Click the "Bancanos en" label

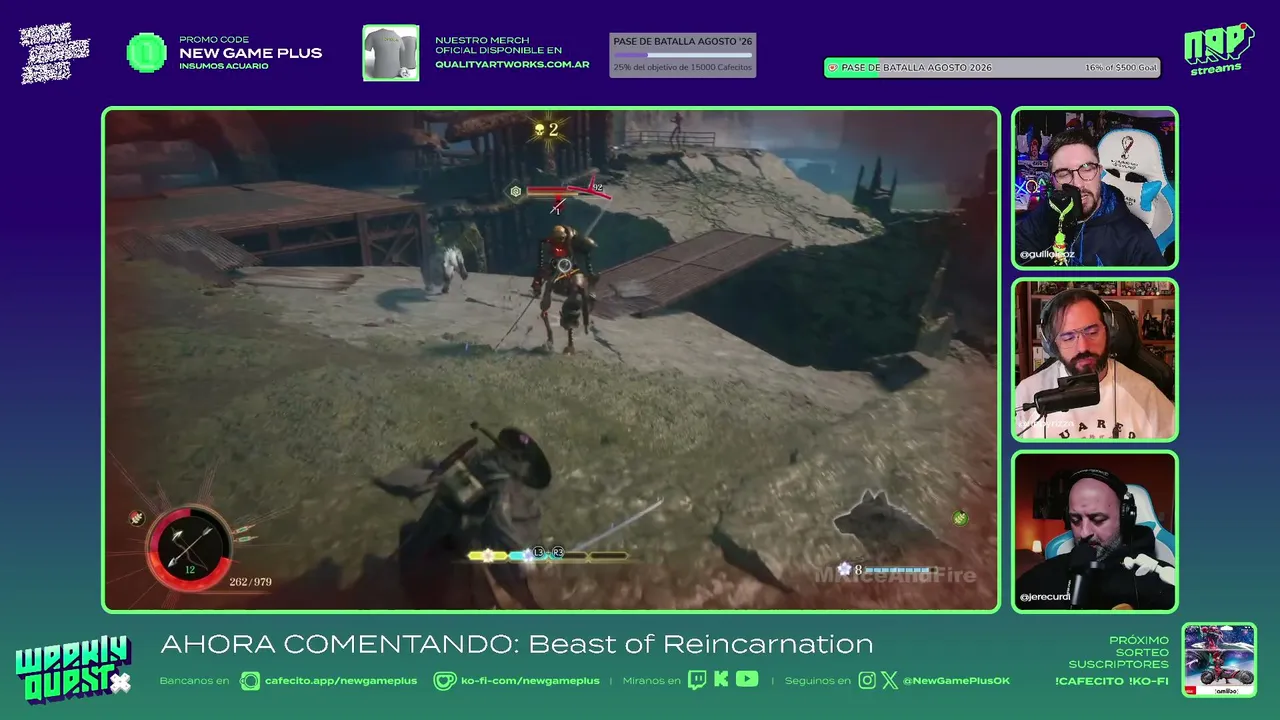coord(194,681)
